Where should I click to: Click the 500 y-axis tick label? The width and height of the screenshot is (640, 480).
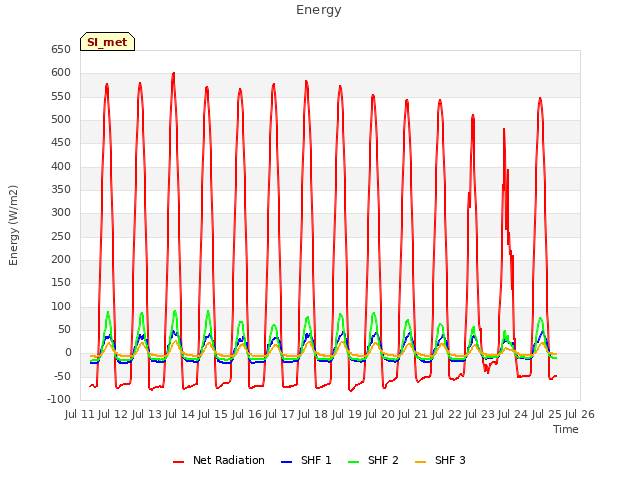click(x=61, y=120)
